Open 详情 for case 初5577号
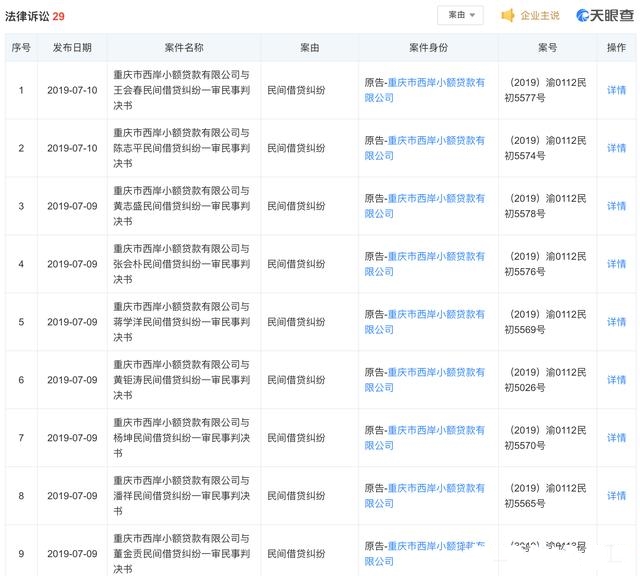Screen dimensions: 640x576 [x=616, y=90]
